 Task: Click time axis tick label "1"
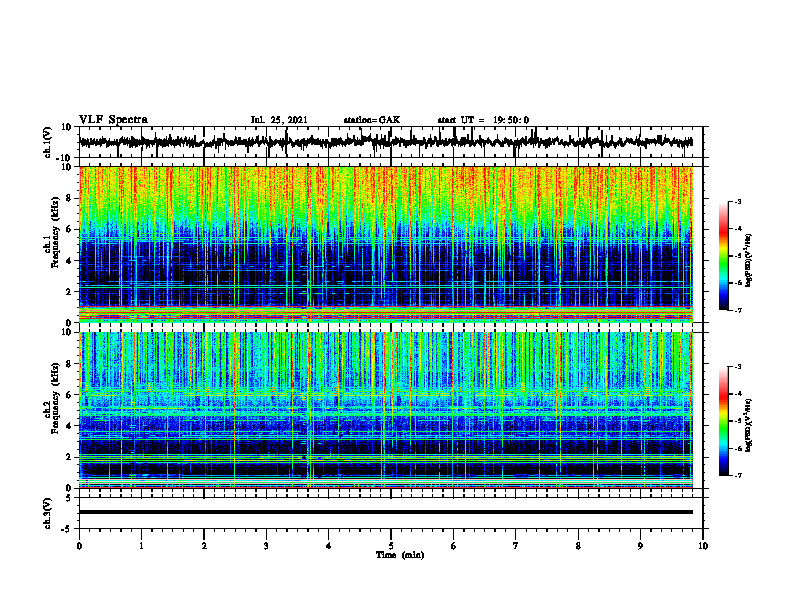click(x=141, y=546)
